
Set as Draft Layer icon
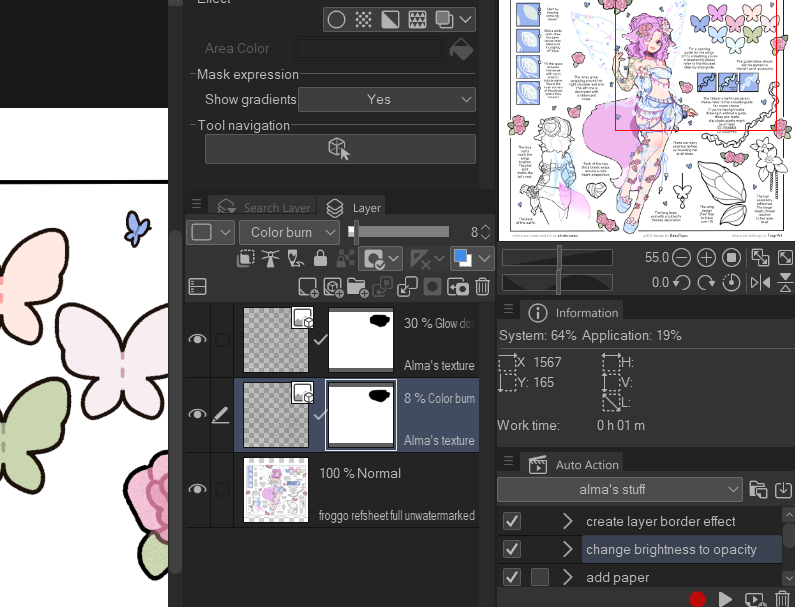point(295,259)
